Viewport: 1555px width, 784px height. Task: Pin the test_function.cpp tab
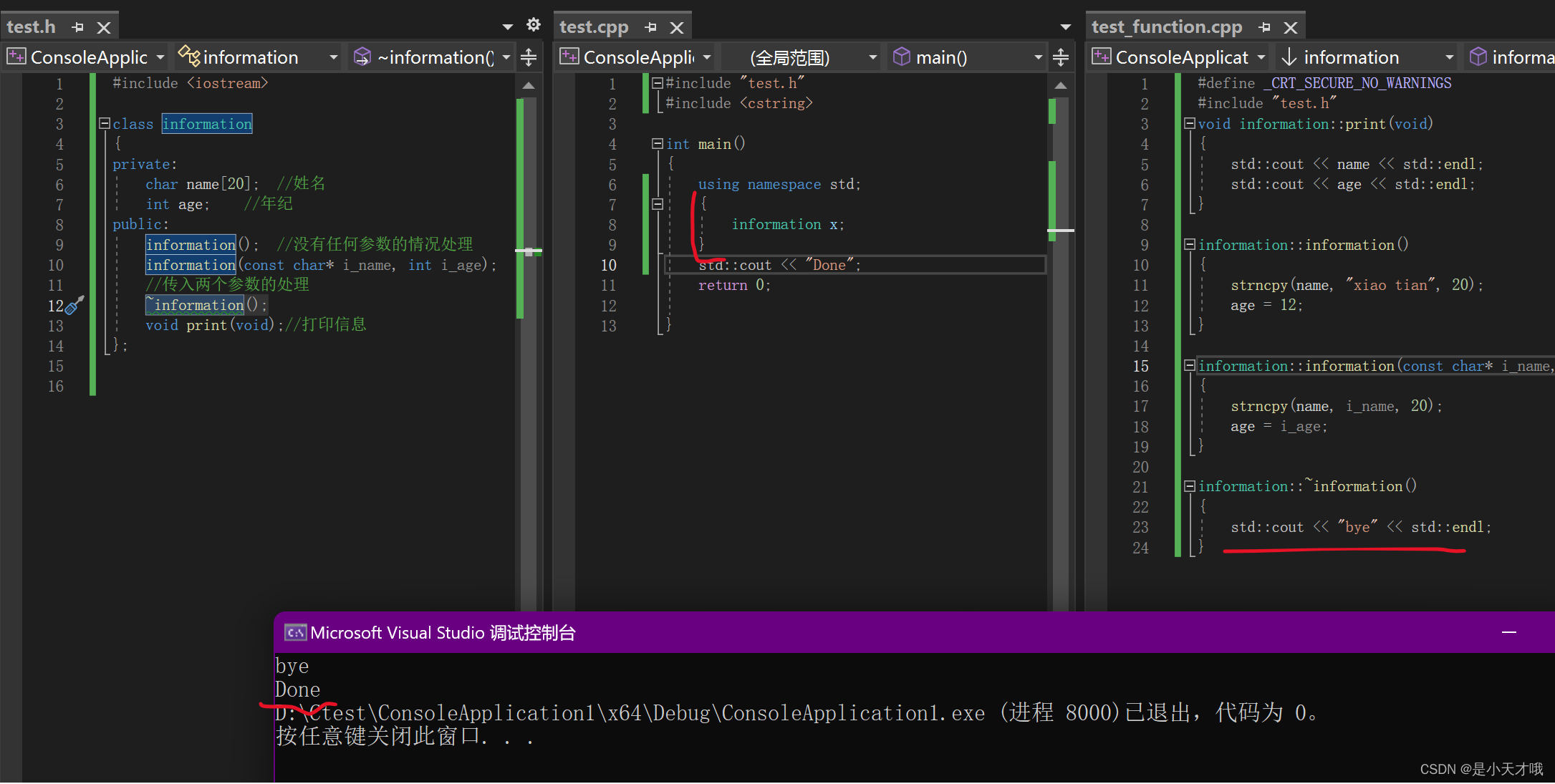coord(1264,27)
